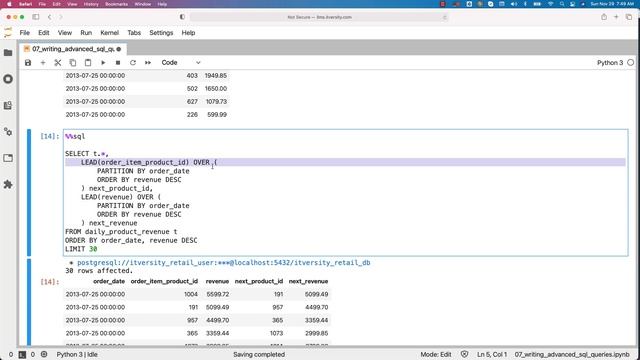Screen dimensions: 640x360
Task: Click inside the cell 14 SQL editor
Action: tap(345, 193)
